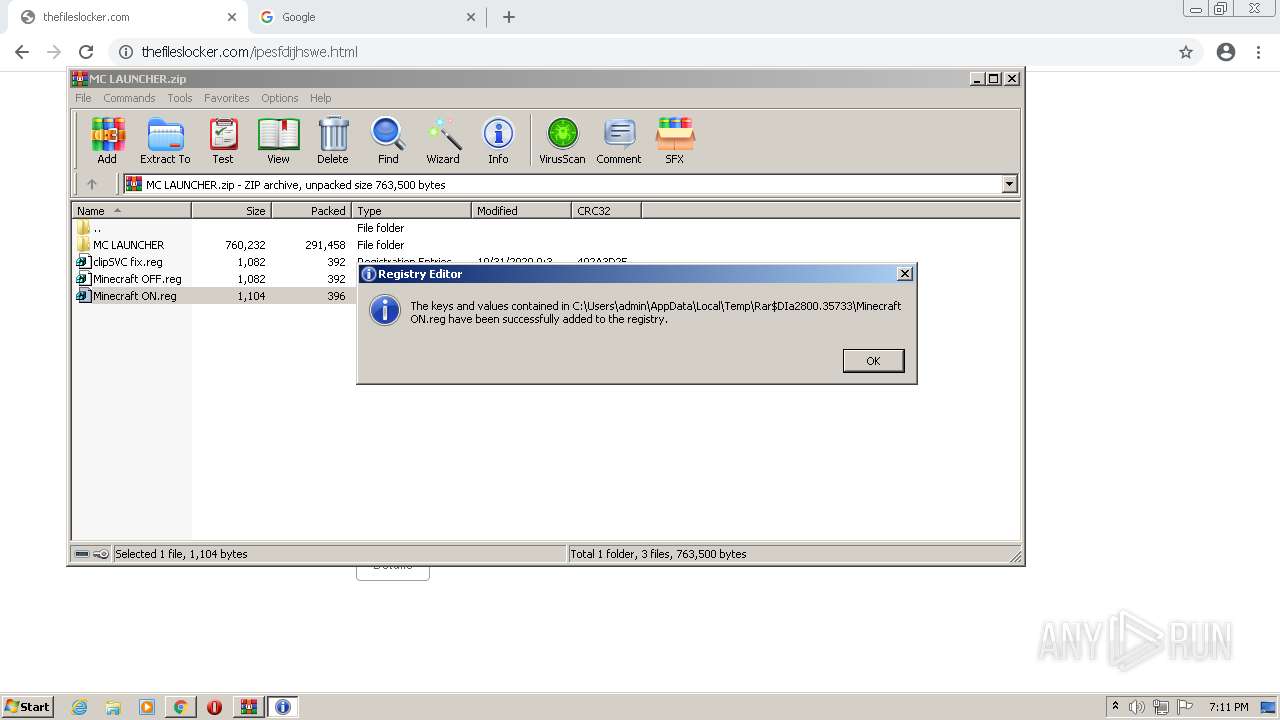Viewport: 1280px width, 720px height.
Task: Go back in the browser
Action: [x=22, y=52]
